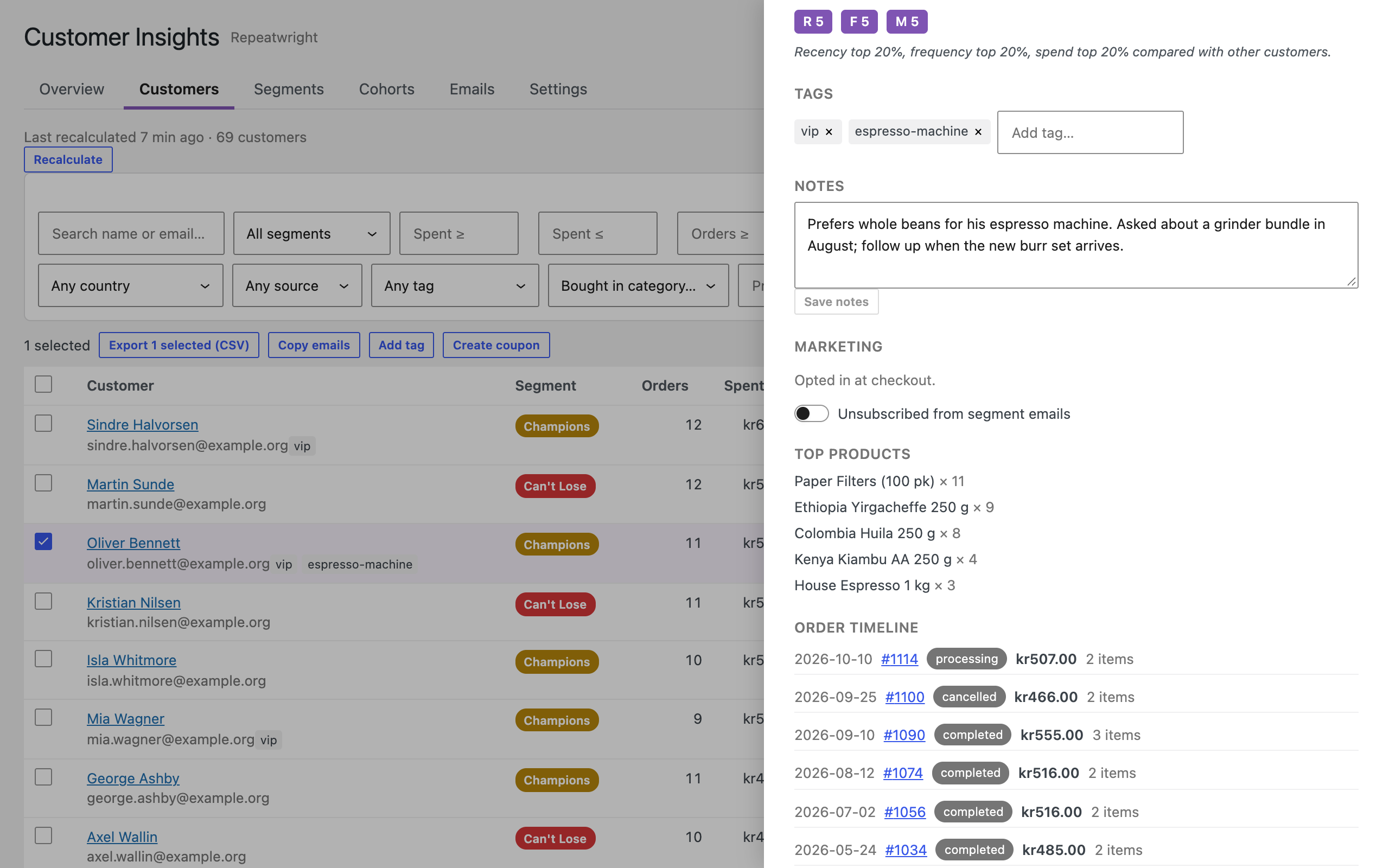Open the Segments tab
Viewport: 1389px width, 868px height.
point(289,89)
